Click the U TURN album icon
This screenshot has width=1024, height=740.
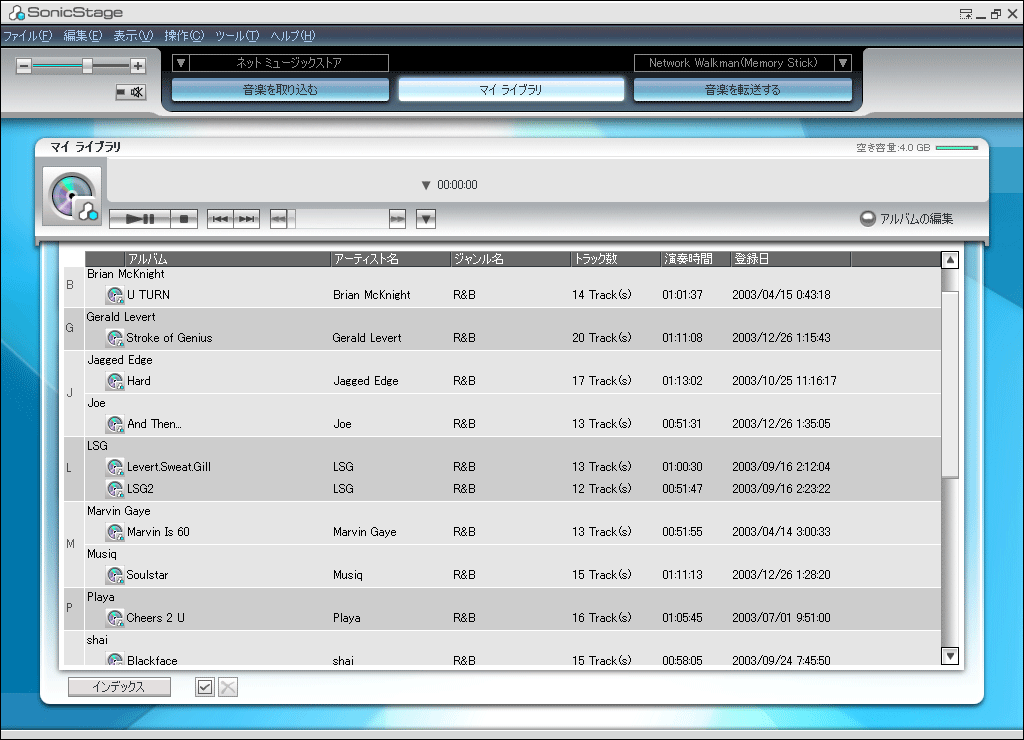(115, 295)
